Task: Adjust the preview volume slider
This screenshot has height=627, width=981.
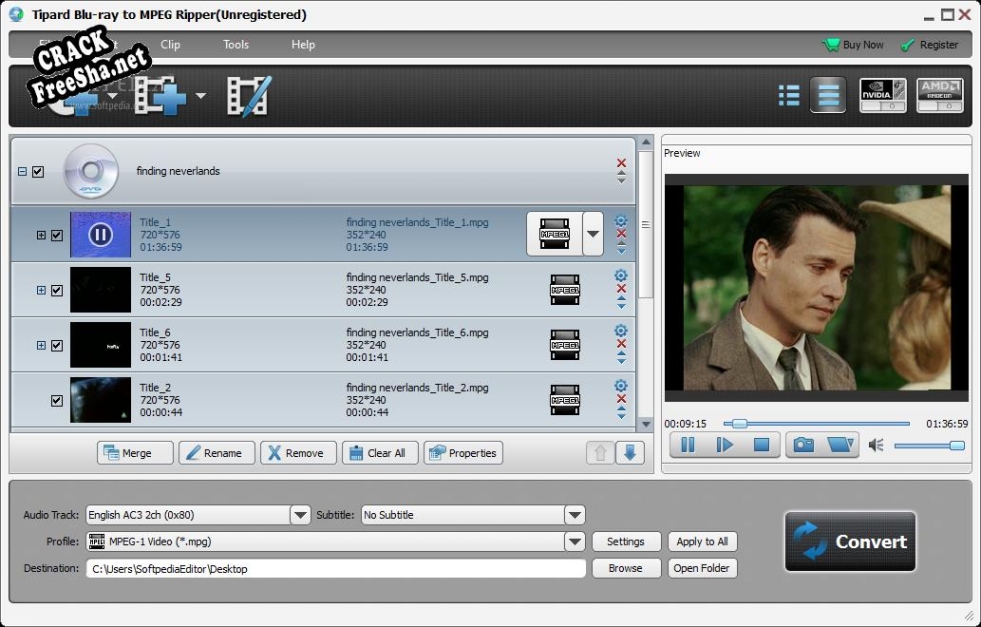Action: (x=929, y=446)
